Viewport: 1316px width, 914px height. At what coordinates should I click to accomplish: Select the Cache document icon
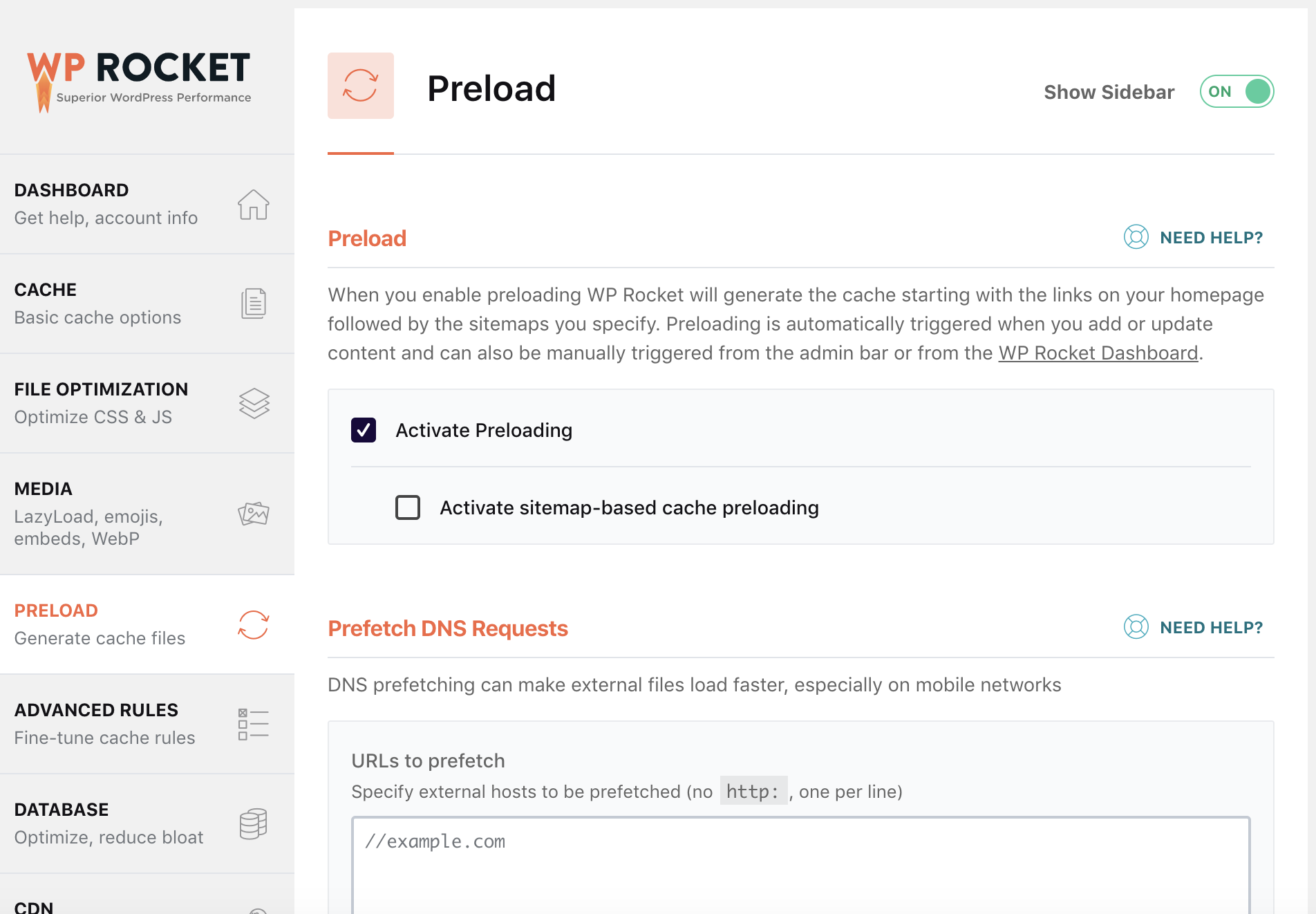point(253,303)
